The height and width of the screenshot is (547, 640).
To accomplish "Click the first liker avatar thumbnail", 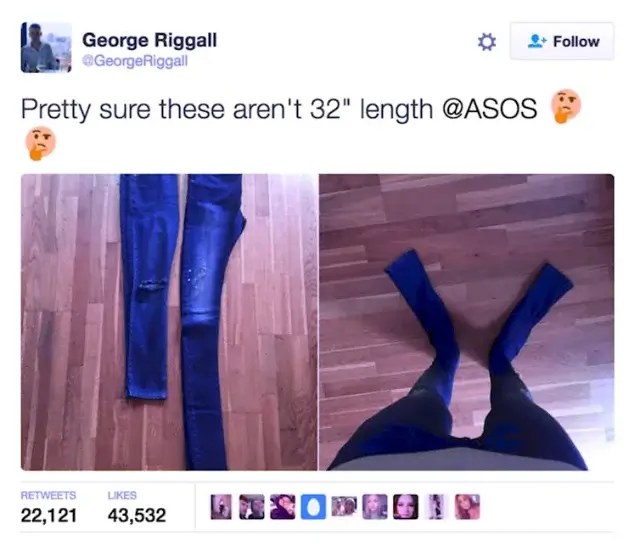I will (221, 507).
